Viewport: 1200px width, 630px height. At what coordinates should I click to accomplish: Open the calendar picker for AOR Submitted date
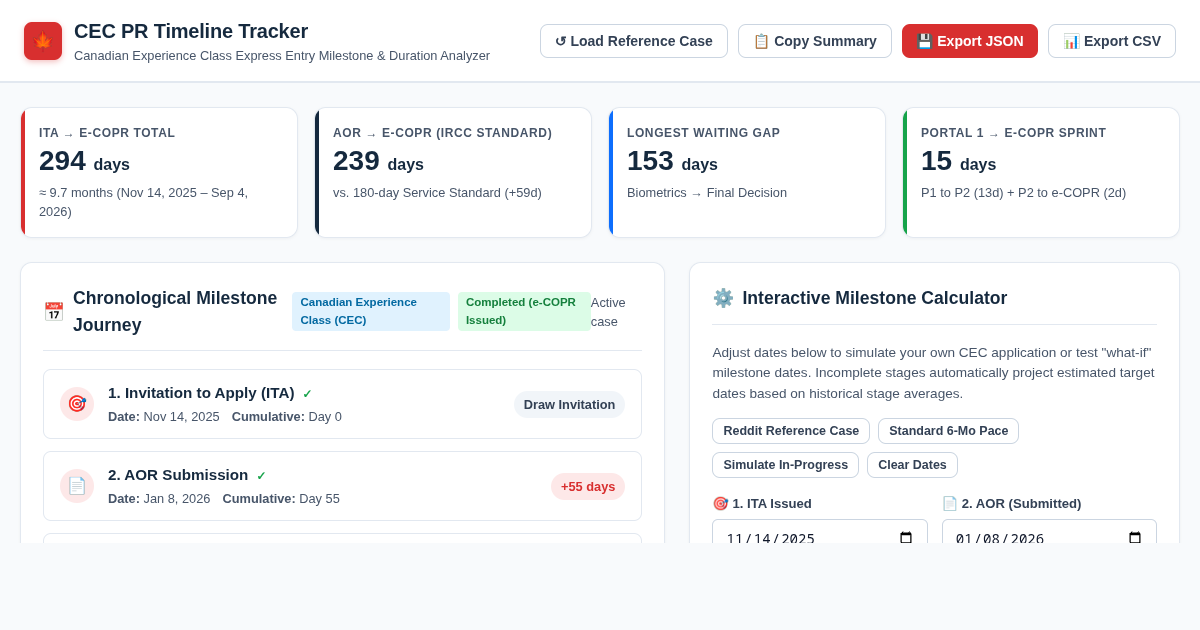(x=1135, y=538)
